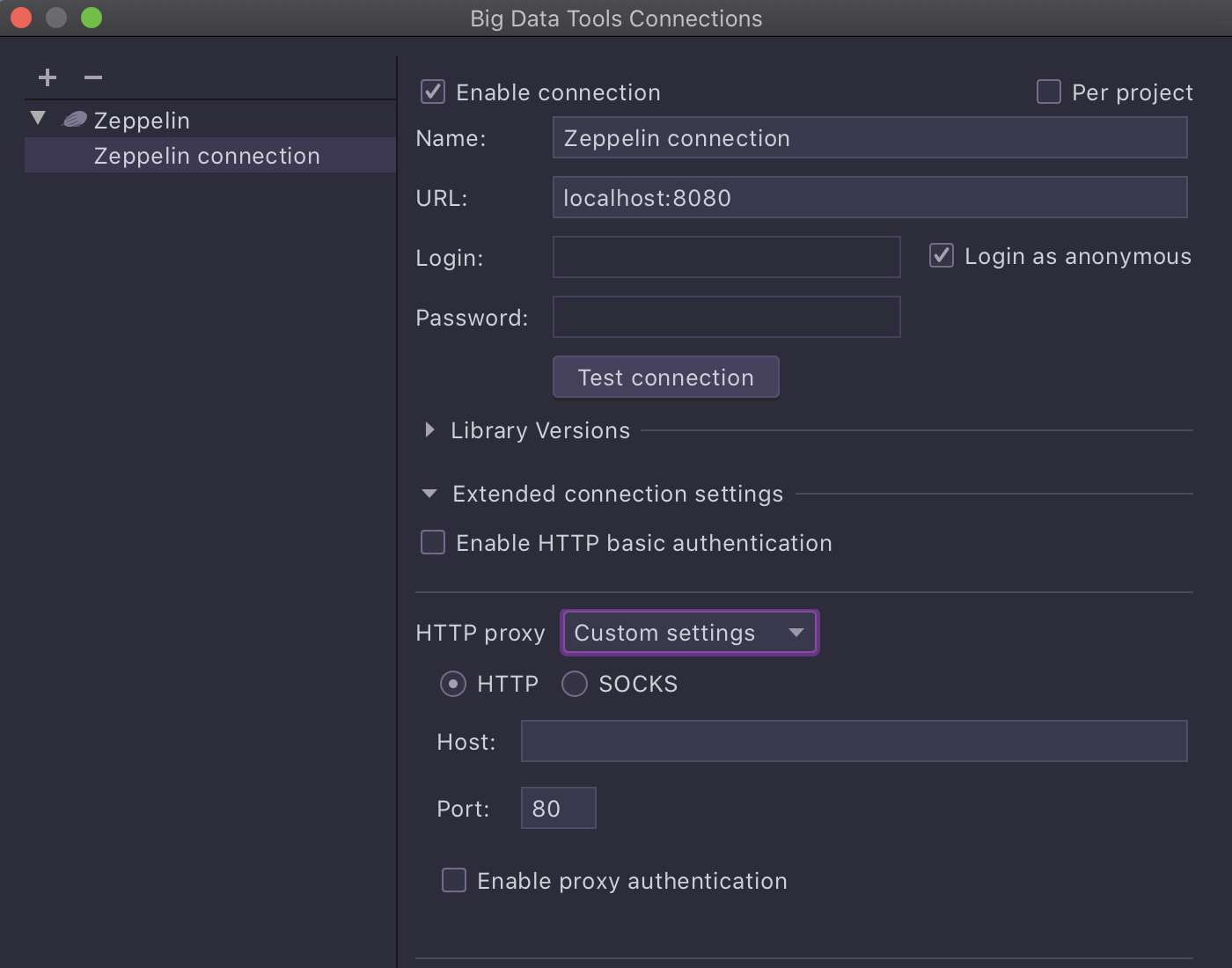The height and width of the screenshot is (968, 1232).
Task: Enable HTTP basic authentication checkbox
Action: tap(433, 542)
